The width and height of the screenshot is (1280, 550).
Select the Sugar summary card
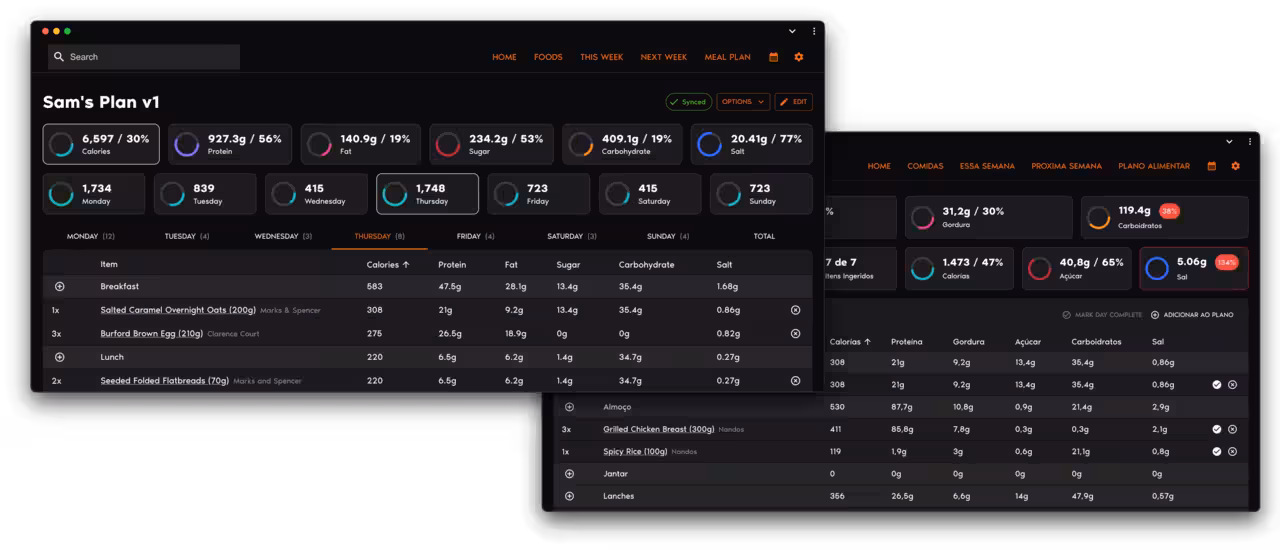pyautogui.click(x=491, y=144)
